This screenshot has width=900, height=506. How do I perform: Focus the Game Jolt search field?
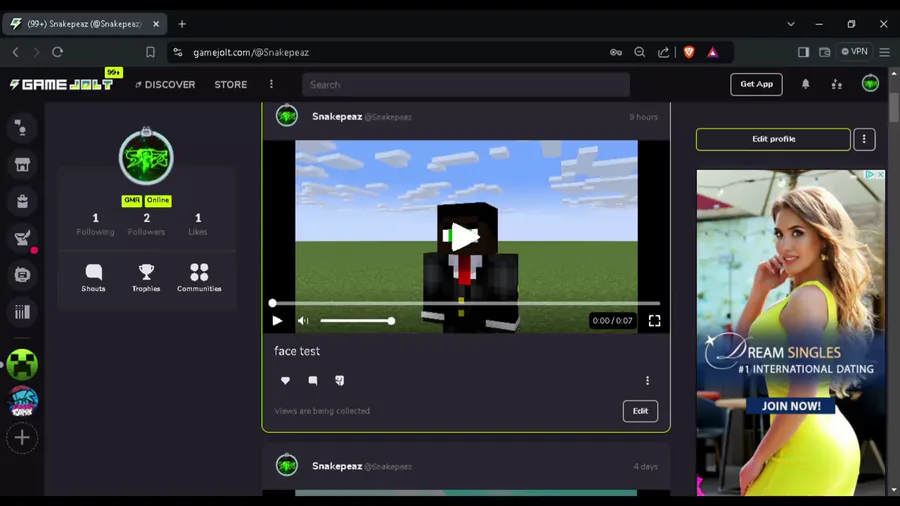click(x=466, y=84)
